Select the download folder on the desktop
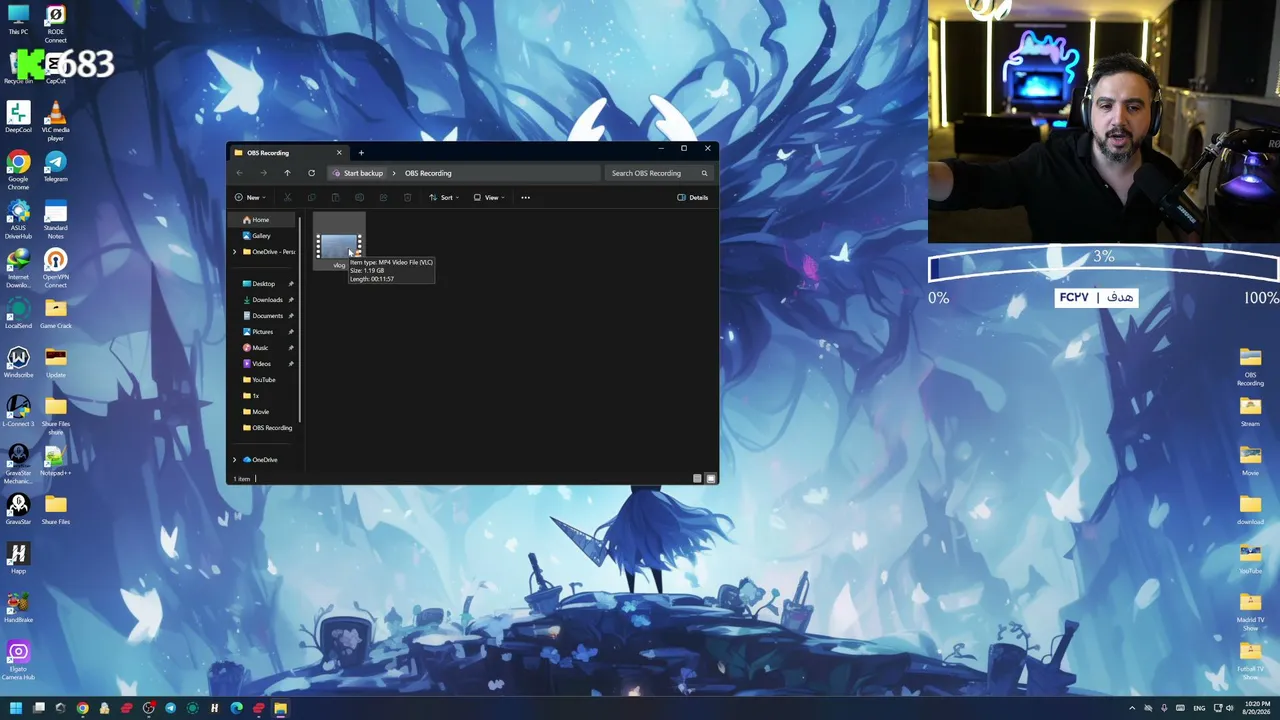This screenshot has height=720, width=1280. 1250,510
